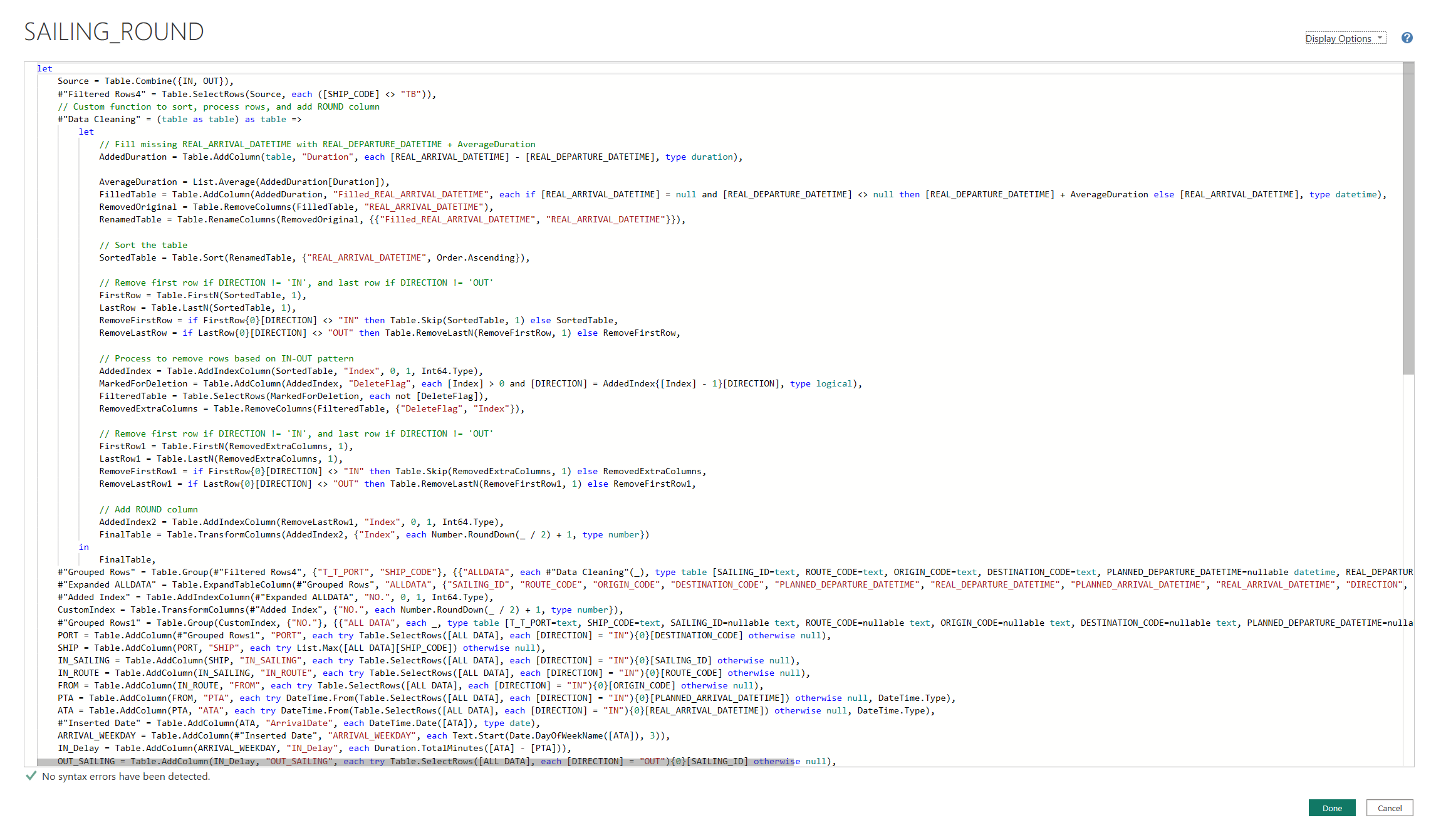1436x840 pixels.
Task: Open the Display Options dropdown
Action: [1345, 38]
